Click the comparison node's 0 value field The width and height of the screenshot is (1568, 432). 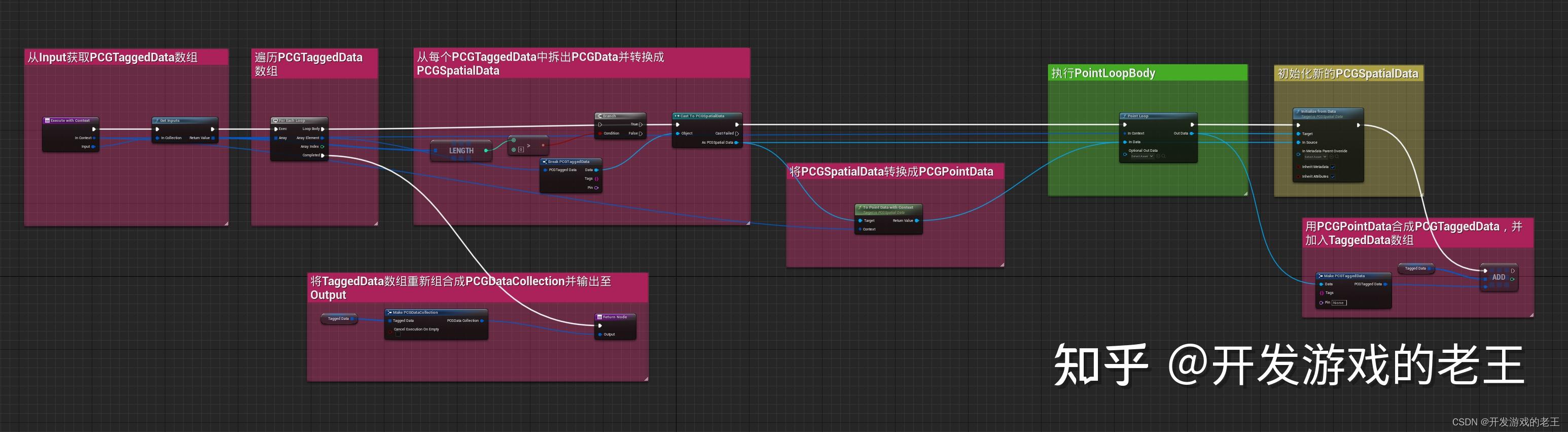tap(521, 149)
